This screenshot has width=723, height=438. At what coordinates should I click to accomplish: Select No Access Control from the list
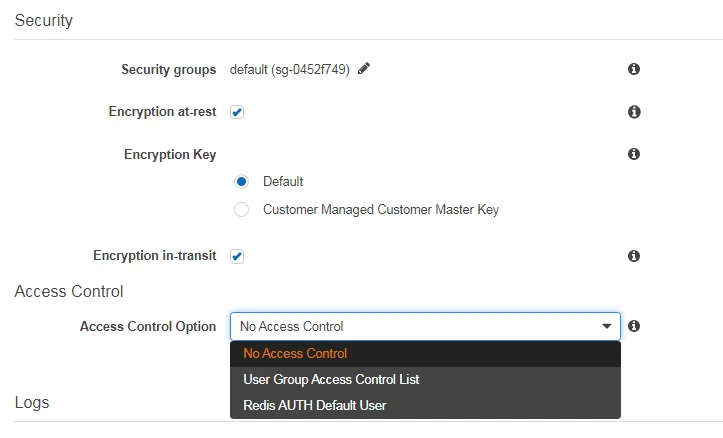(x=295, y=353)
